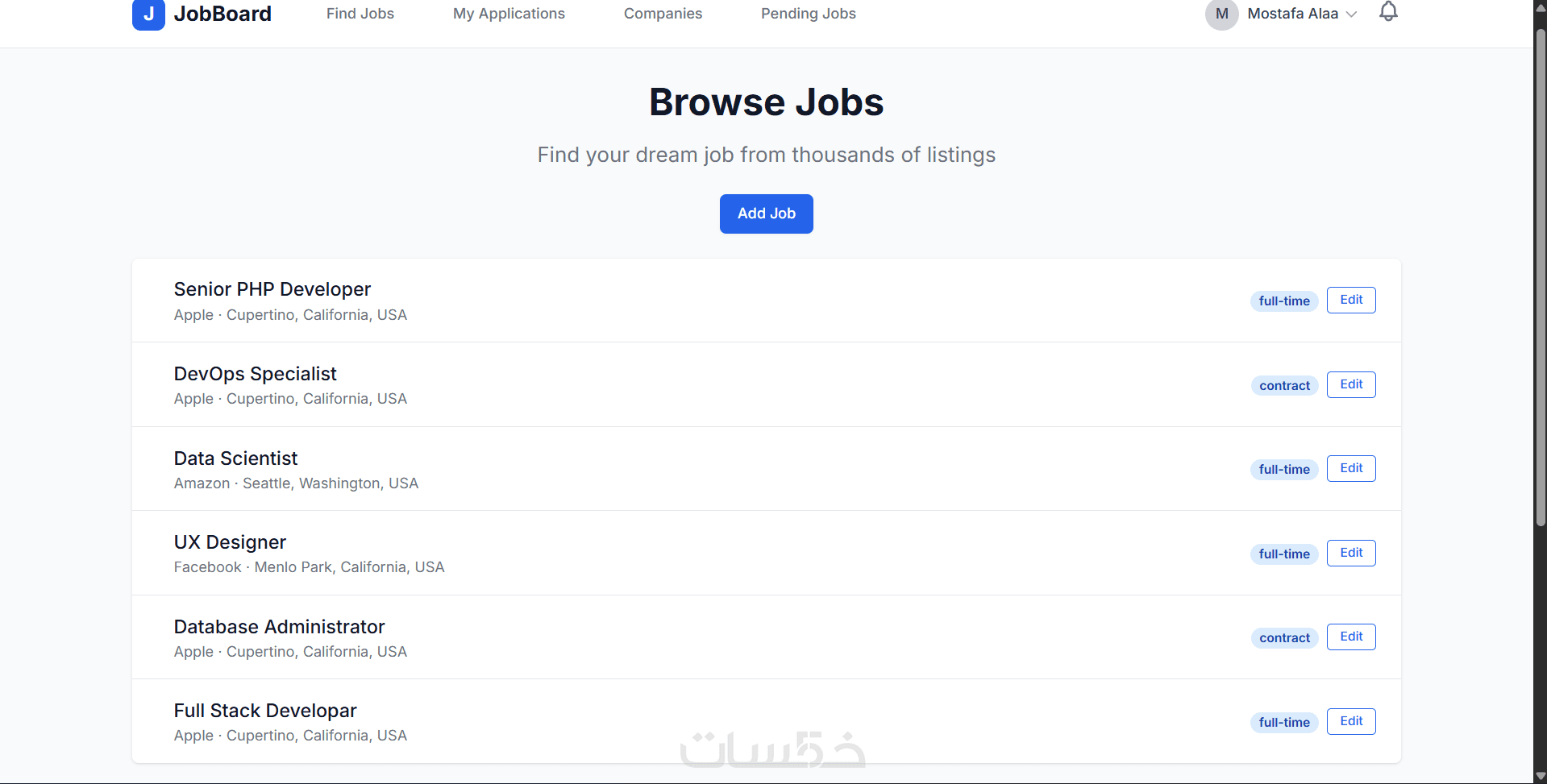This screenshot has width=1547, height=784.
Task: Edit the UX Designer posting
Action: click(x=1350, y=553)
